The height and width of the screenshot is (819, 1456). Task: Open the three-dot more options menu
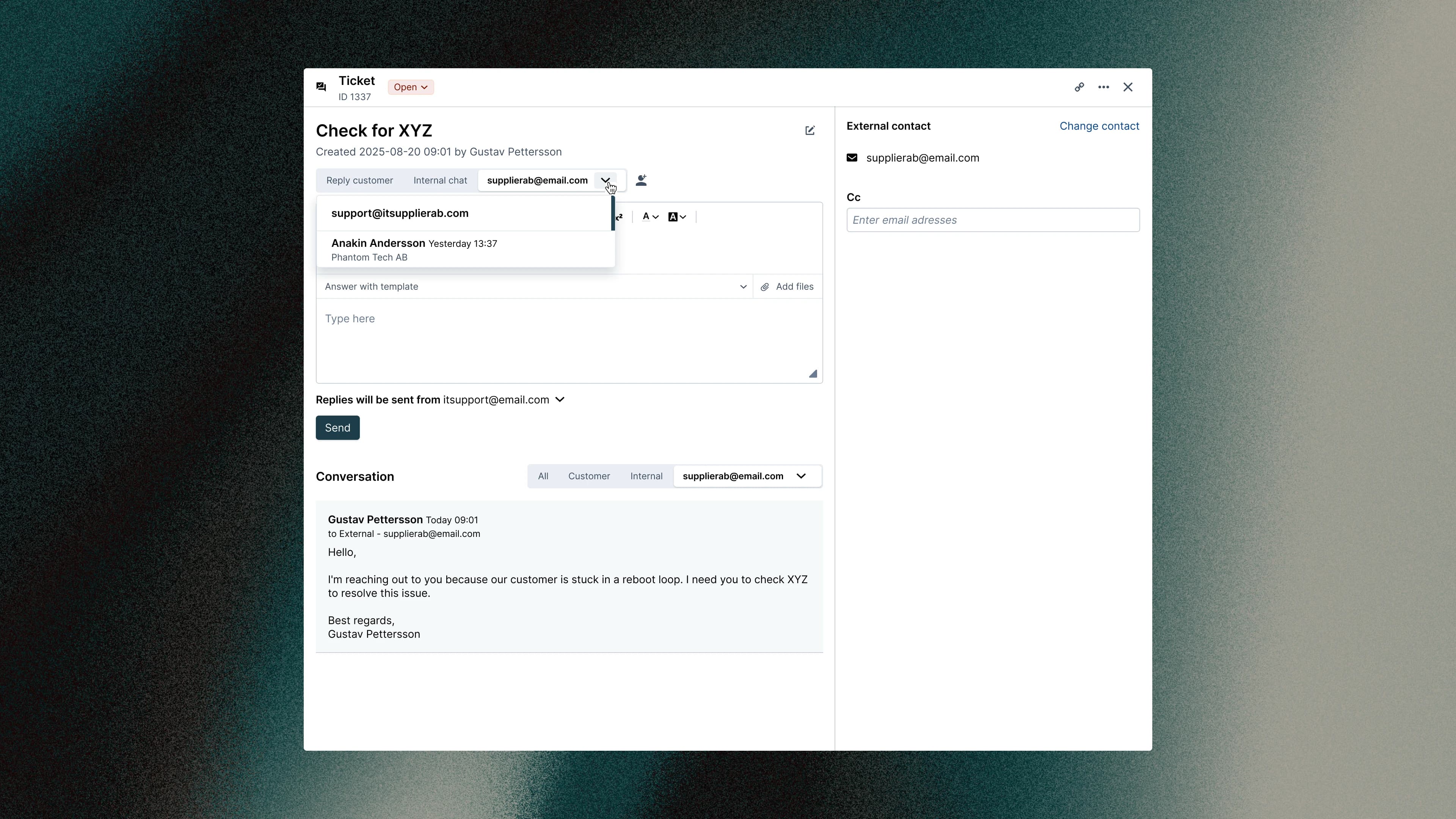(x=1103, y=87)
